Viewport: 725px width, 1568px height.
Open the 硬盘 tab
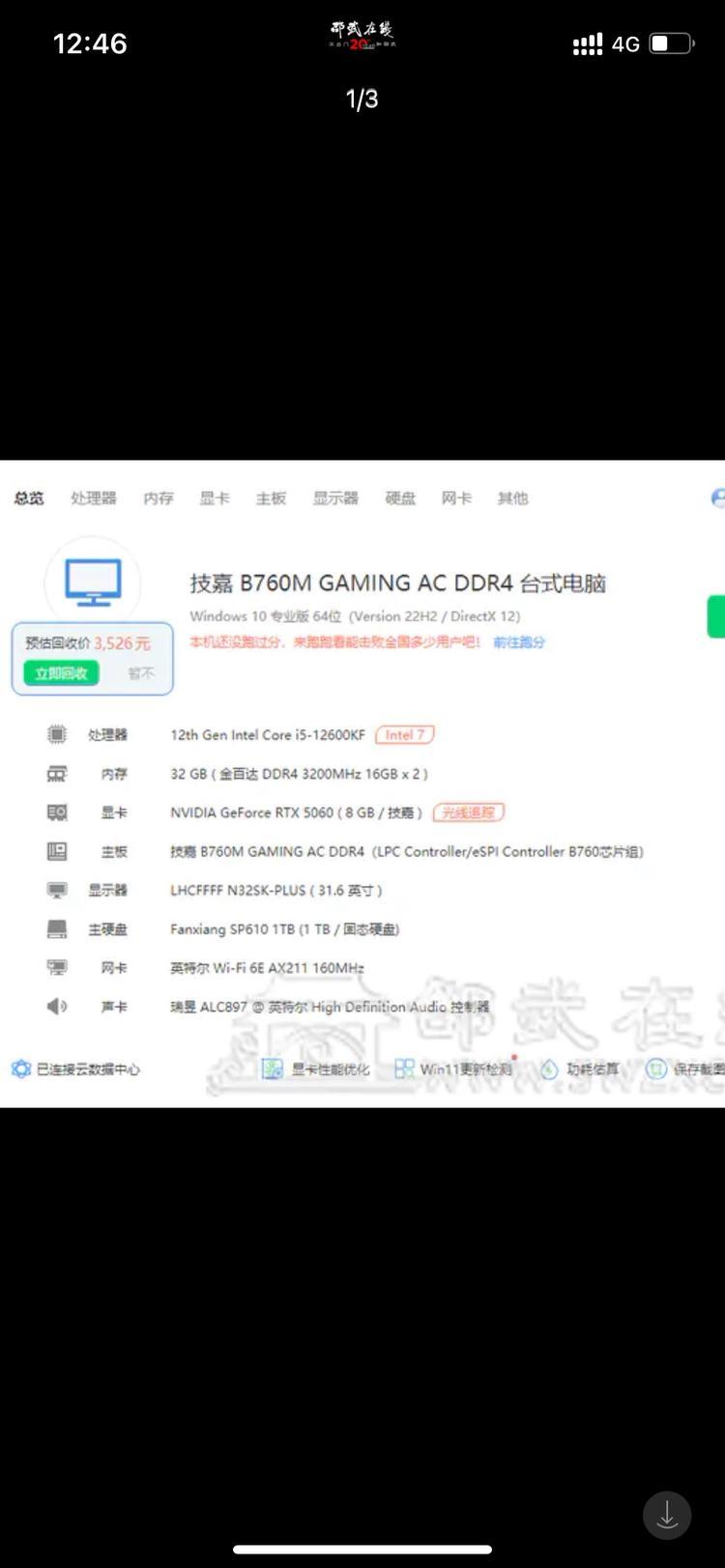400,499
